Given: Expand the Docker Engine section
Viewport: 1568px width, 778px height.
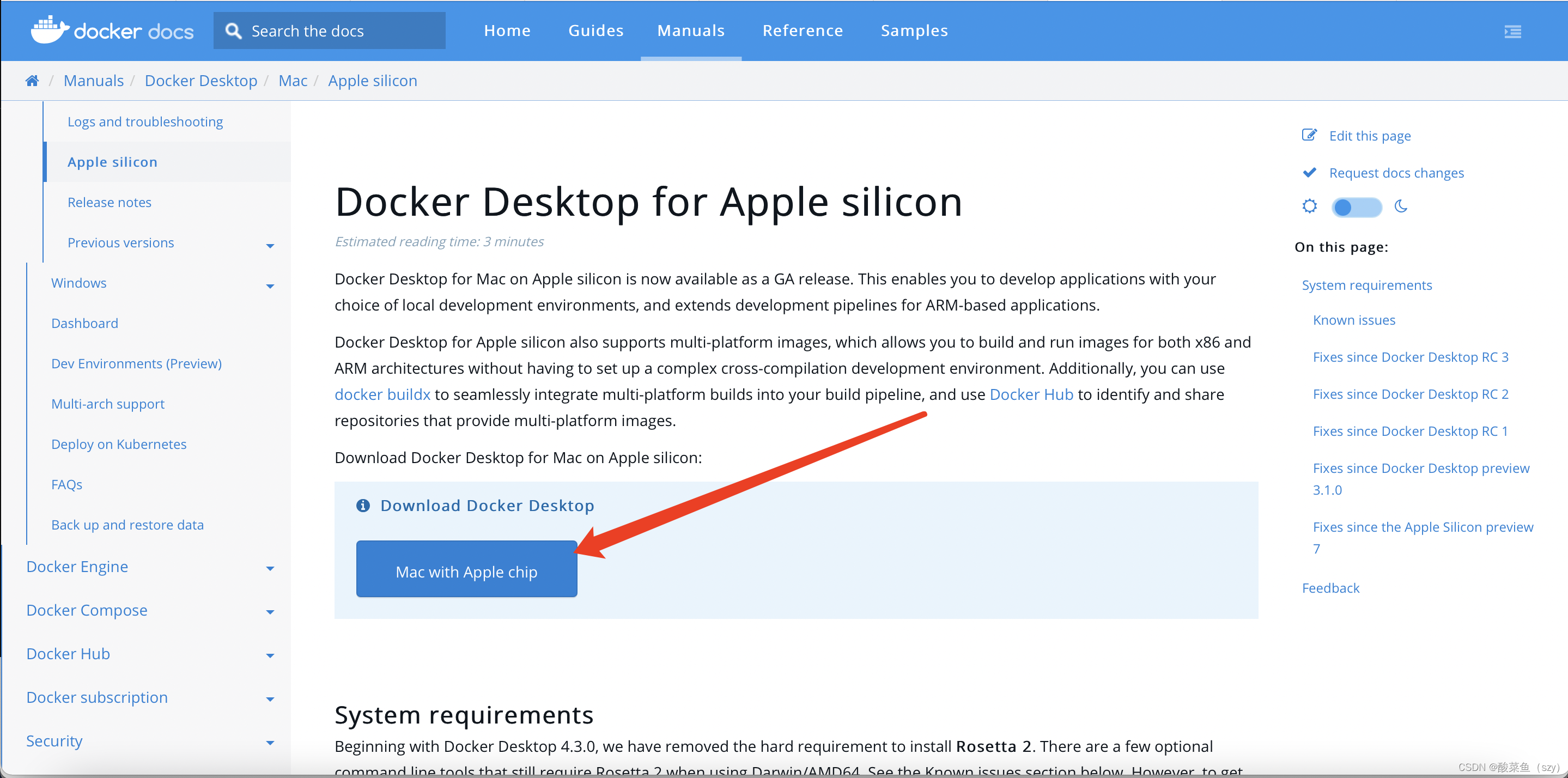Looking at the screenshot, I should (270, 569).
